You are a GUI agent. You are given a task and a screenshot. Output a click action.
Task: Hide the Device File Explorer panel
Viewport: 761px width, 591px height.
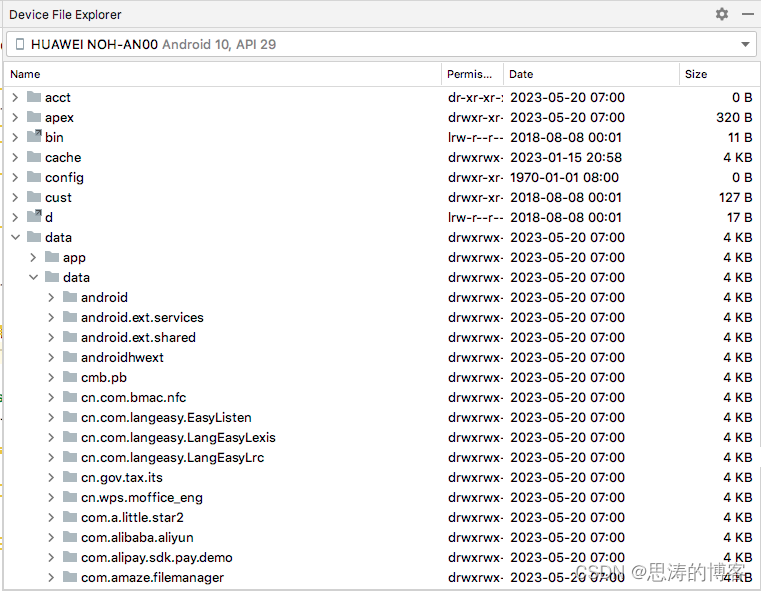tap(747, 15)
